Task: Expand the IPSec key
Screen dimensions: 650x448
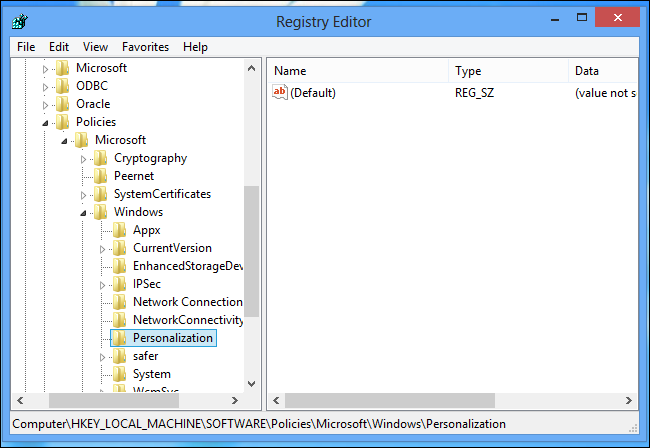Action: [102, 285]
